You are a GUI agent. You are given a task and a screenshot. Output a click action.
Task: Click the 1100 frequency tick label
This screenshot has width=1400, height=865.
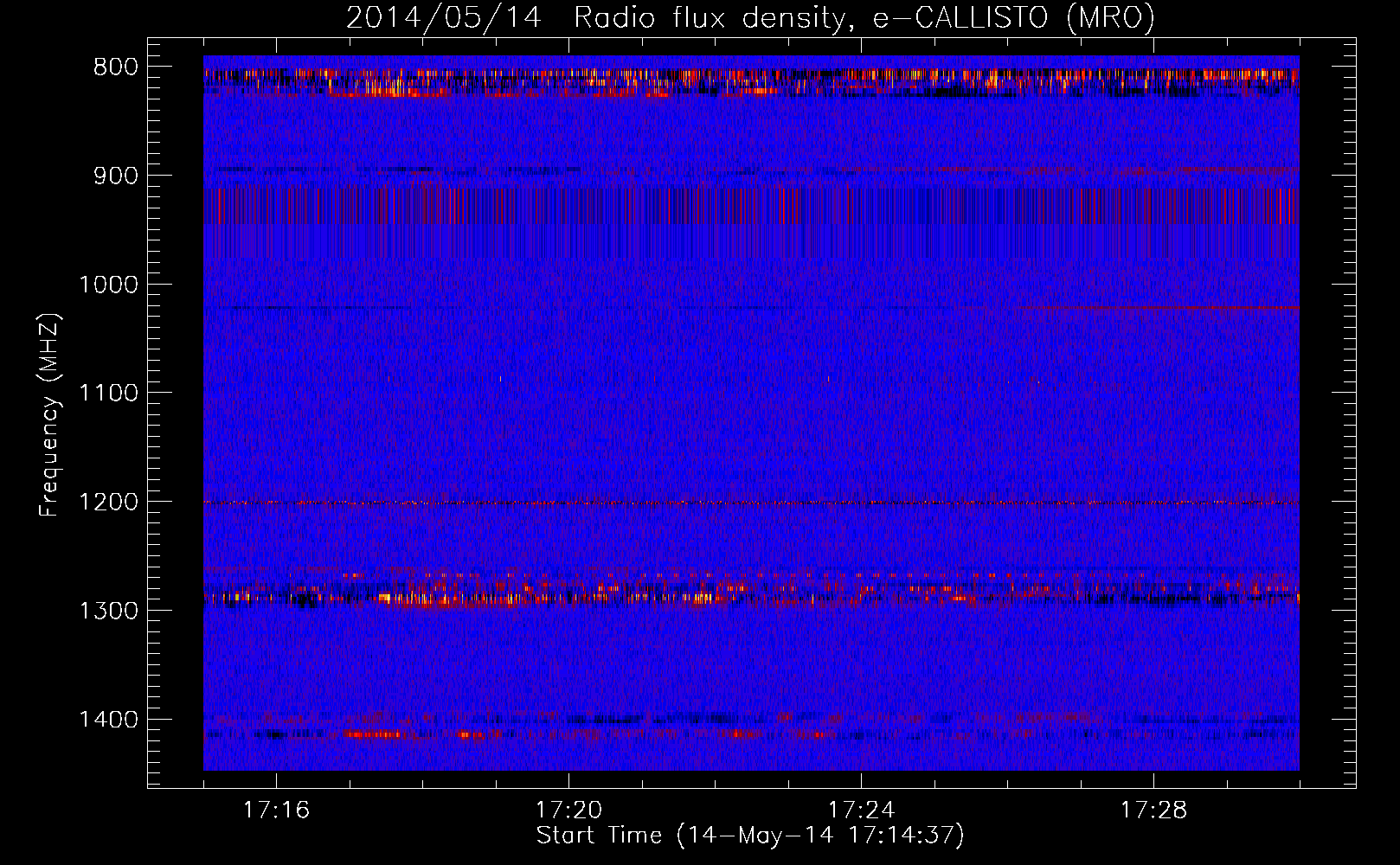tap(108, 394)
